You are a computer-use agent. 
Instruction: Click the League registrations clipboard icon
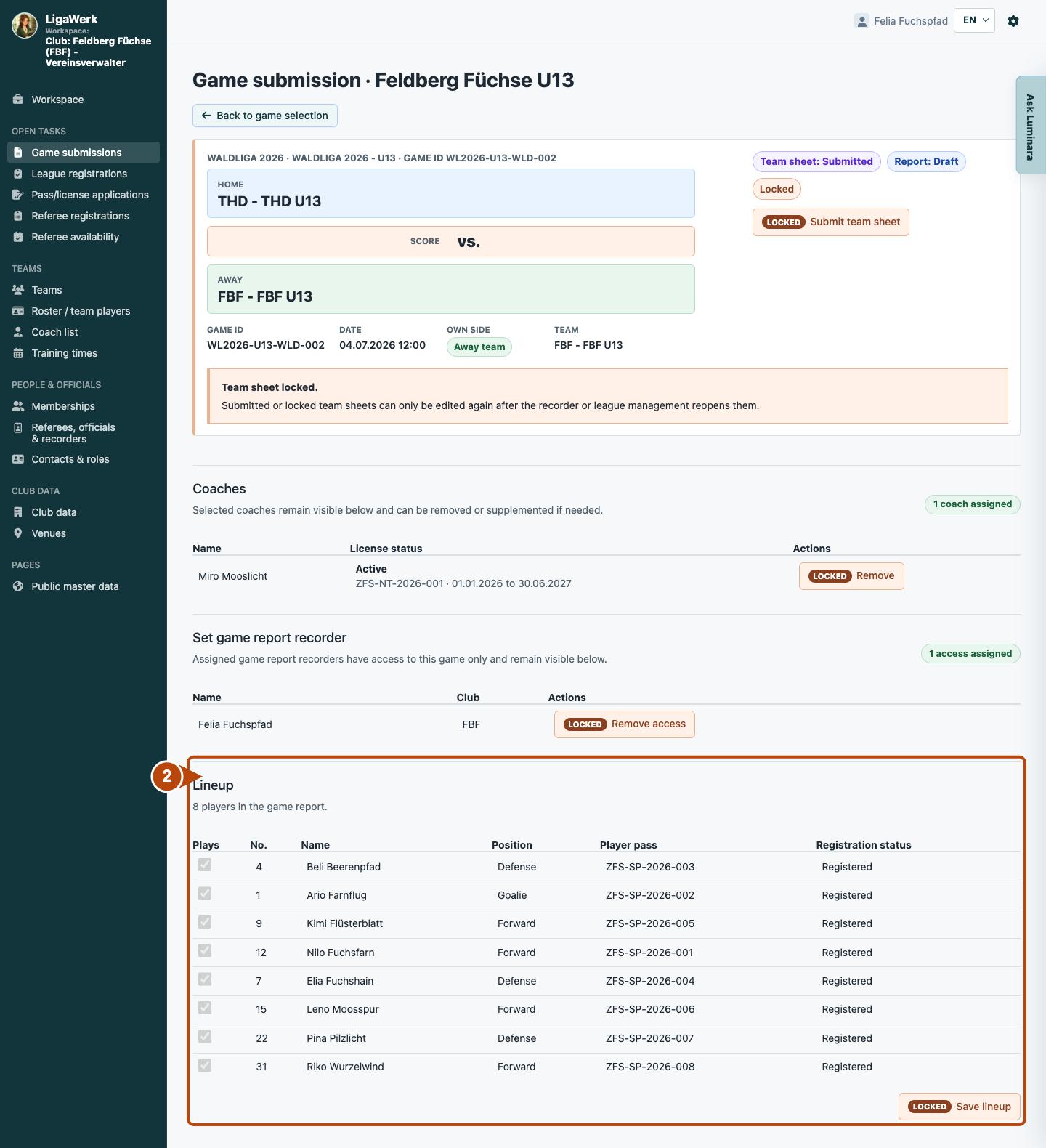coord(18,174)
